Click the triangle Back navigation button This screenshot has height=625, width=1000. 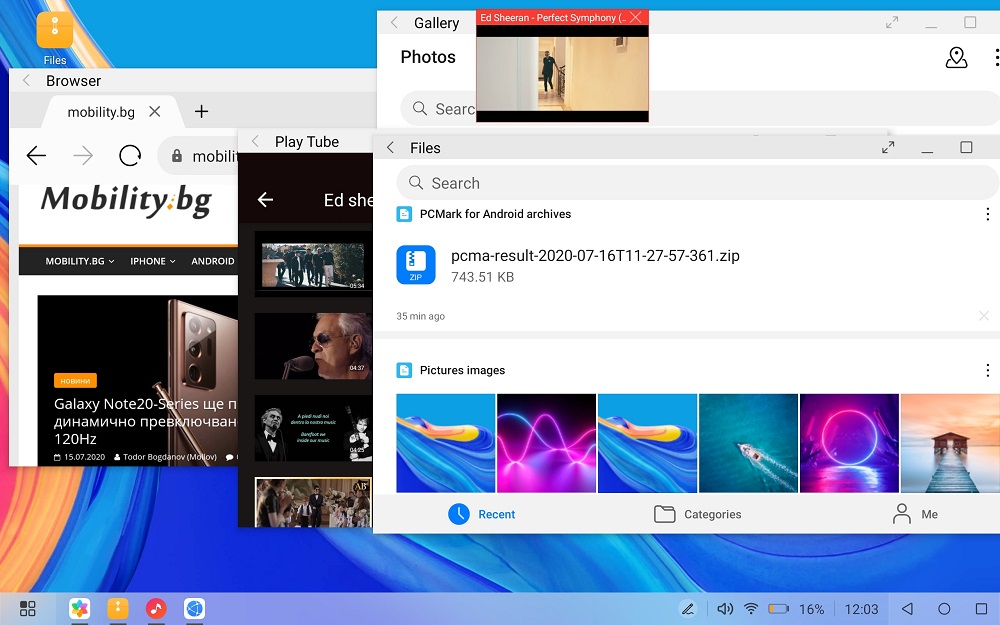(x=907, y=609)
